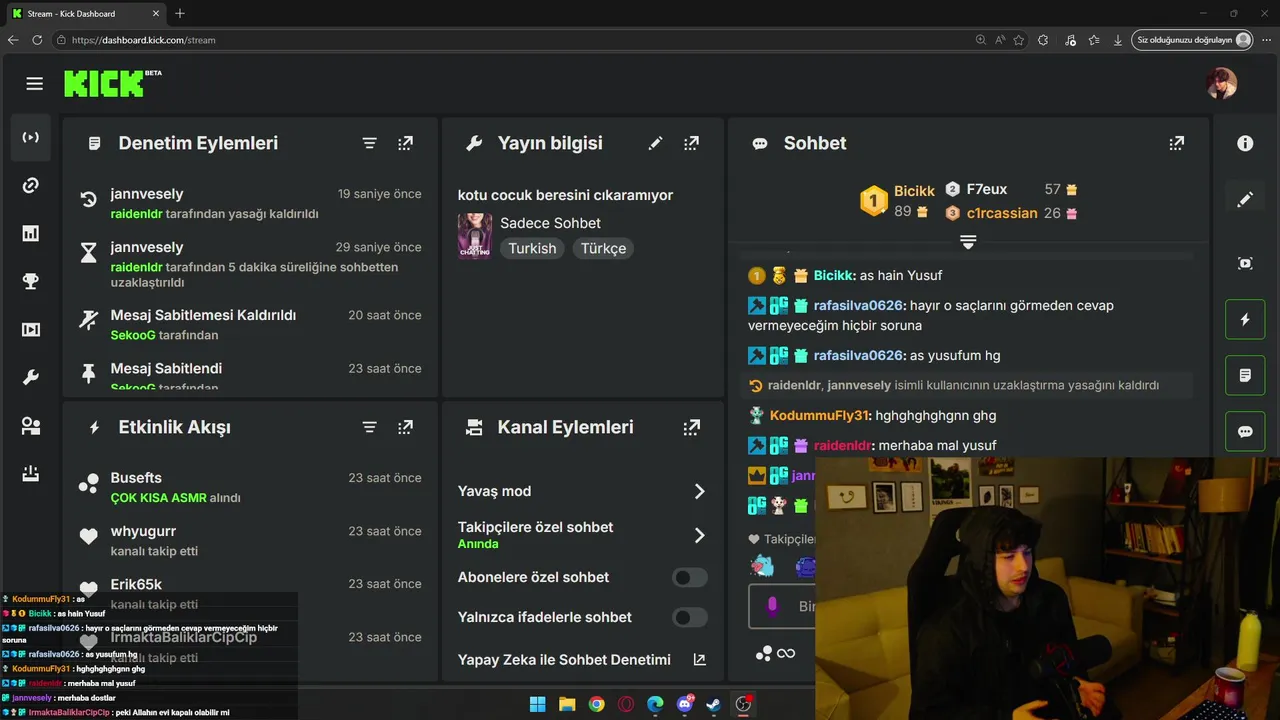Open Steam from the taskbar

click(714, 704)
